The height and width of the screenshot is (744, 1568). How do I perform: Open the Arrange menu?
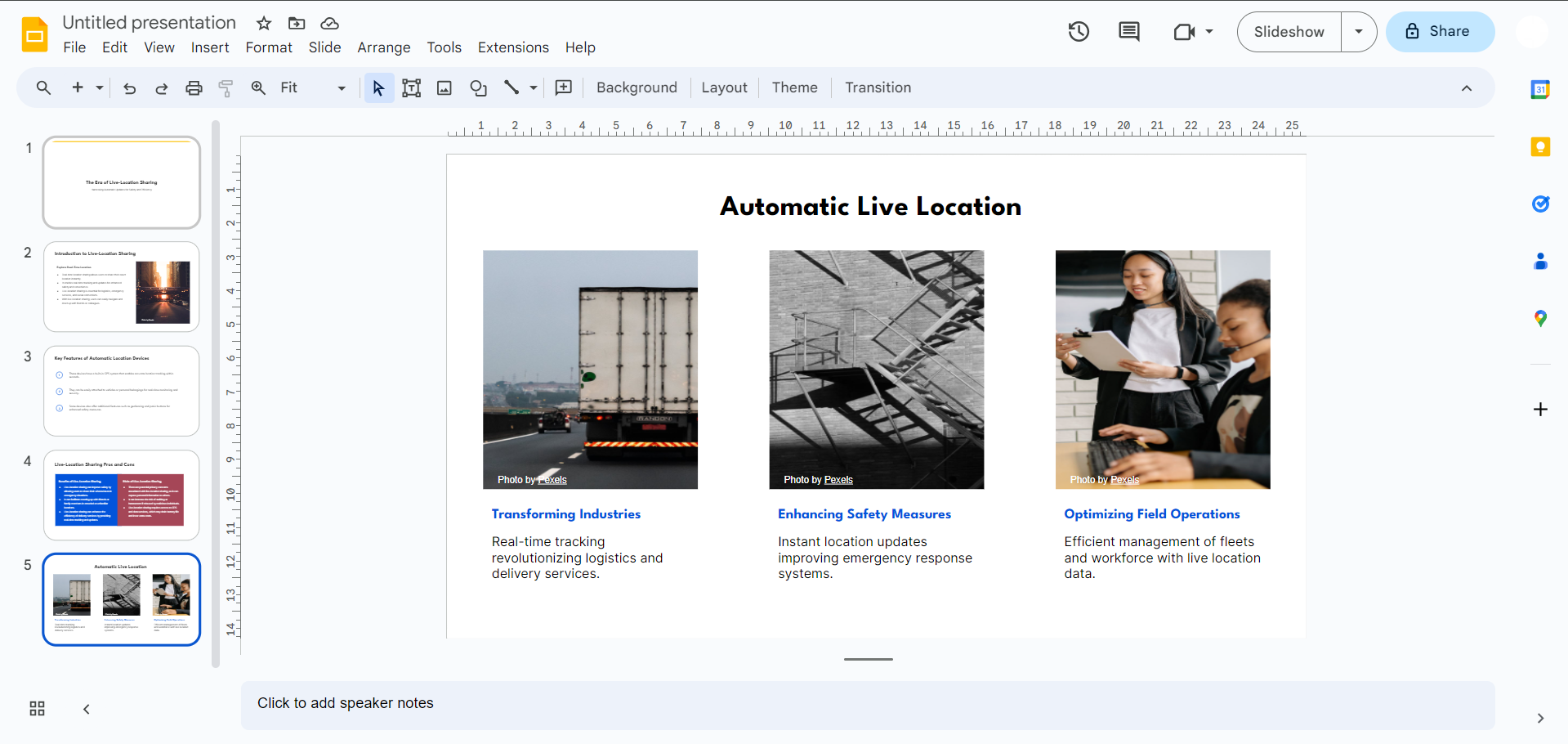[384, 47]
